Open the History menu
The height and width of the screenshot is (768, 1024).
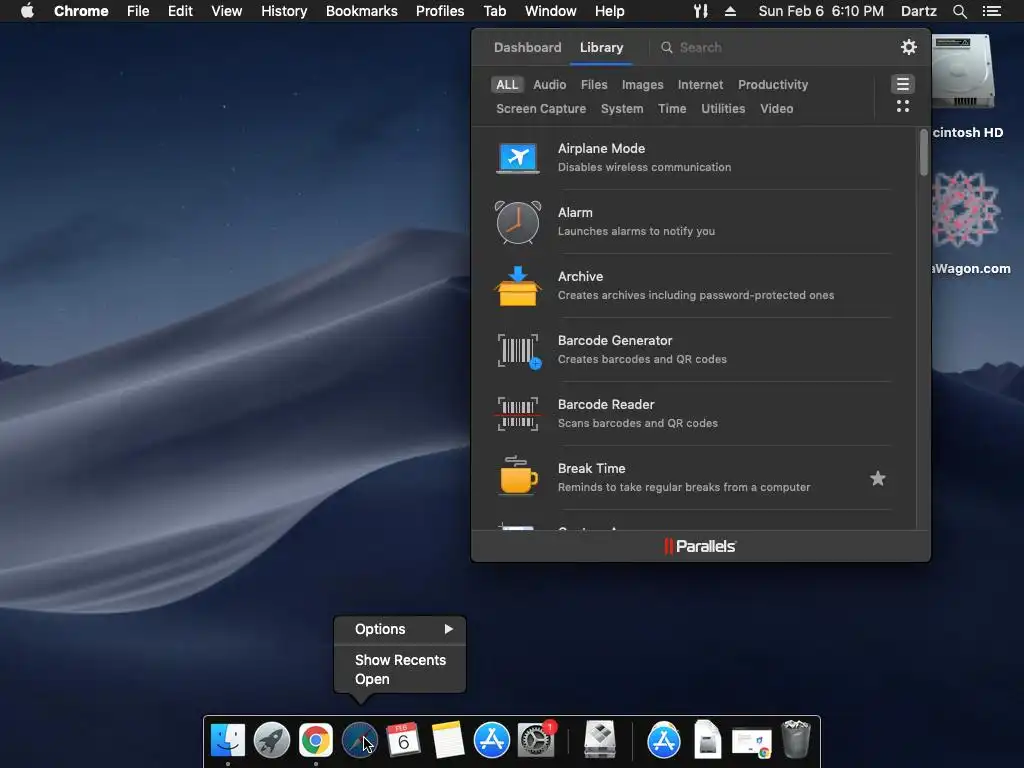point(284,11)
